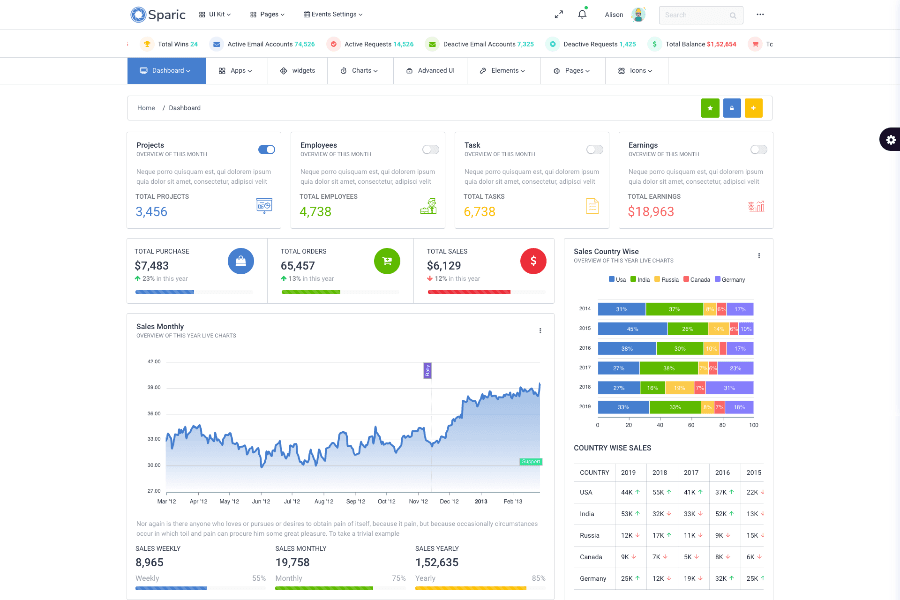Open the notifications bell icon

point(581,14)
